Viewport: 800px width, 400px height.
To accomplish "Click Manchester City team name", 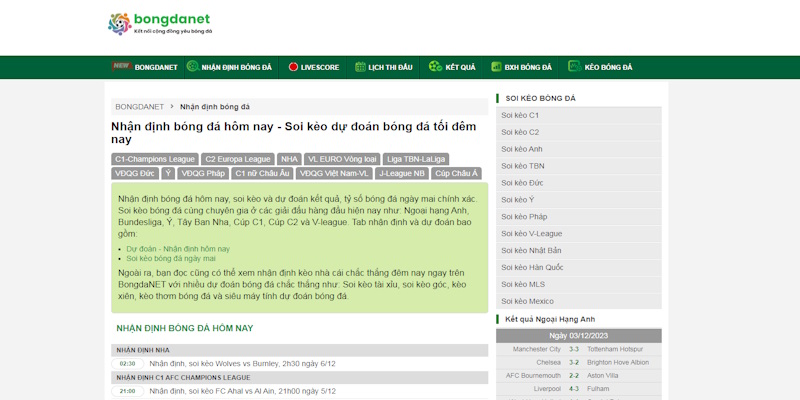I will (537, 349).
